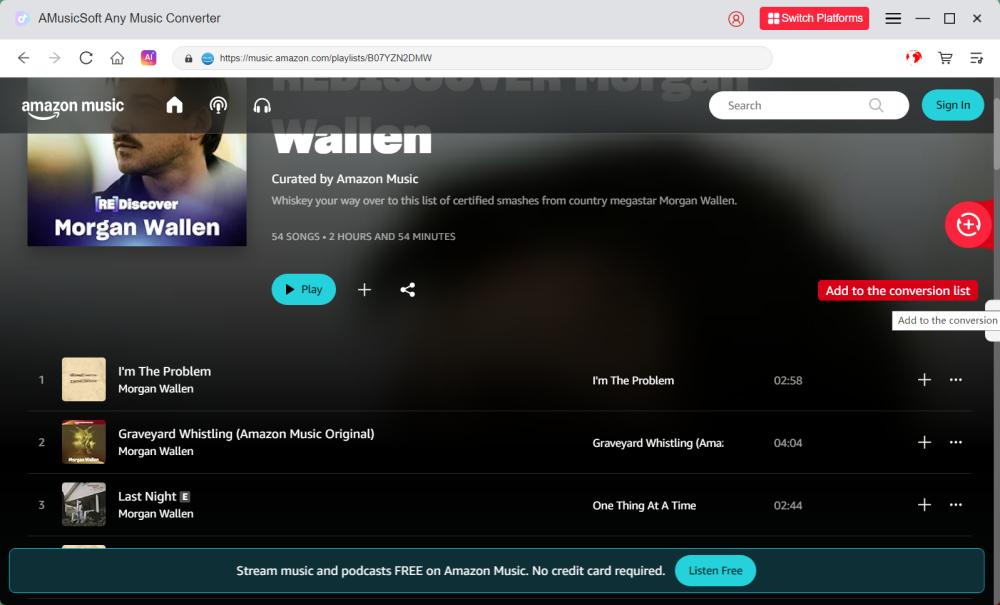Open the red globe language icon

(914, 58)
